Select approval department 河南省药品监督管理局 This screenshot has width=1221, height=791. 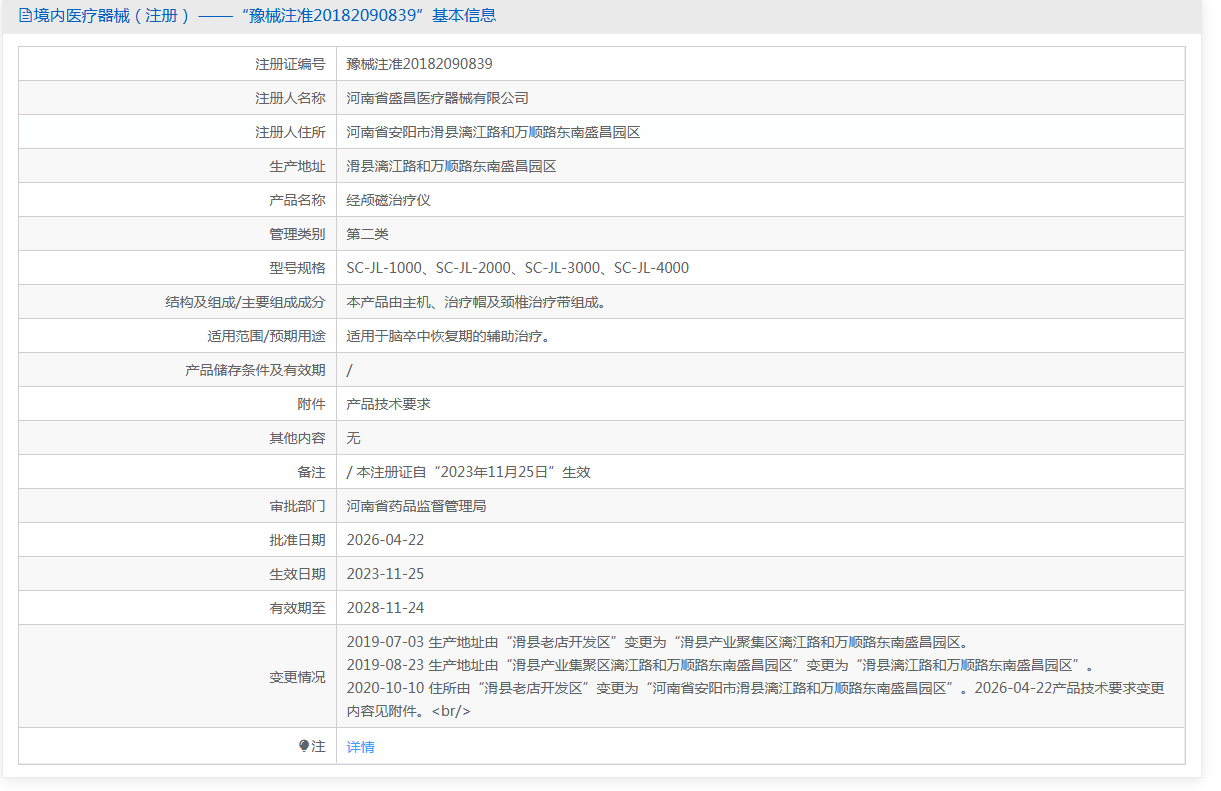click(417, 506)
